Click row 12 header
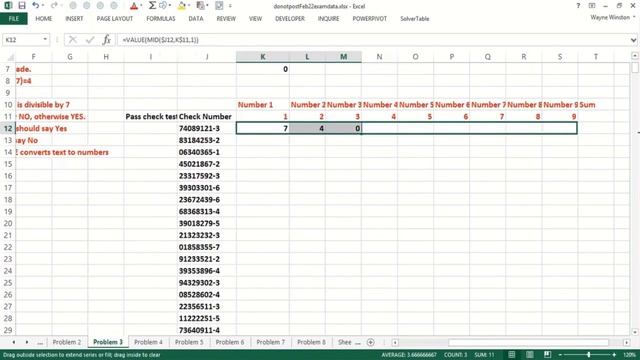This screenshot has width=640, height=360. 8,128
